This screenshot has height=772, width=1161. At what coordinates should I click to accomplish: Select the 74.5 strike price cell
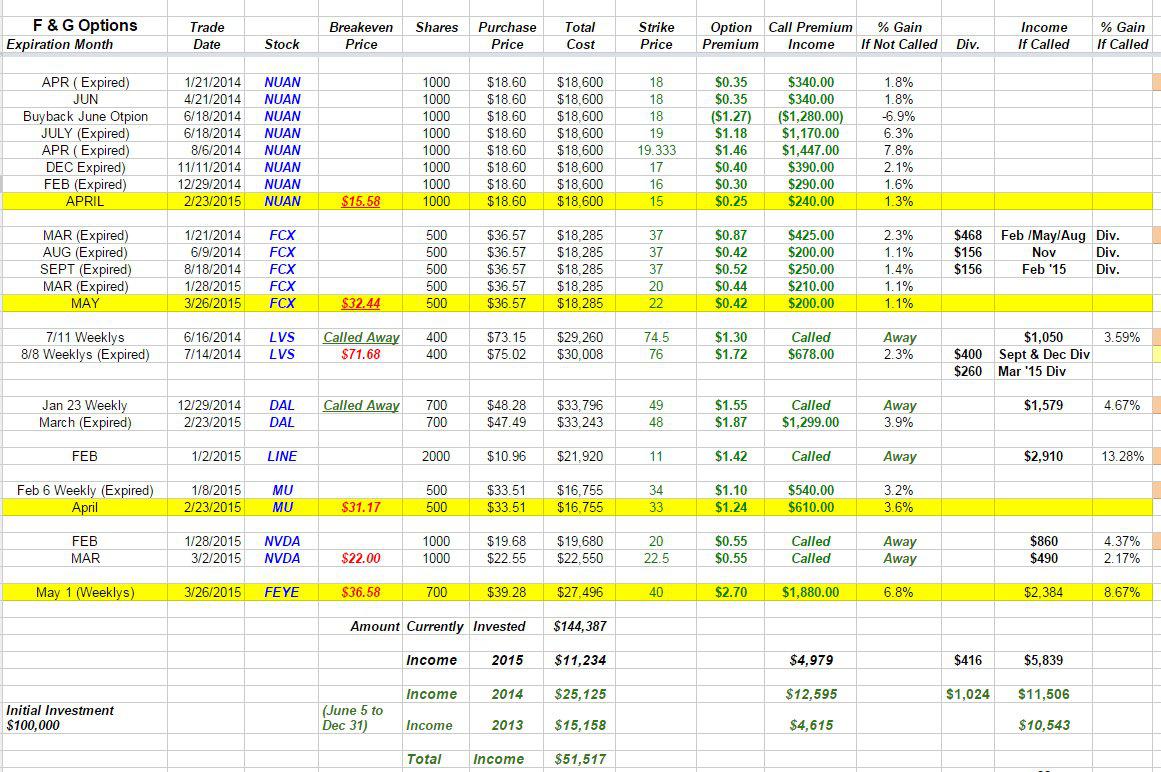[656, 338]
